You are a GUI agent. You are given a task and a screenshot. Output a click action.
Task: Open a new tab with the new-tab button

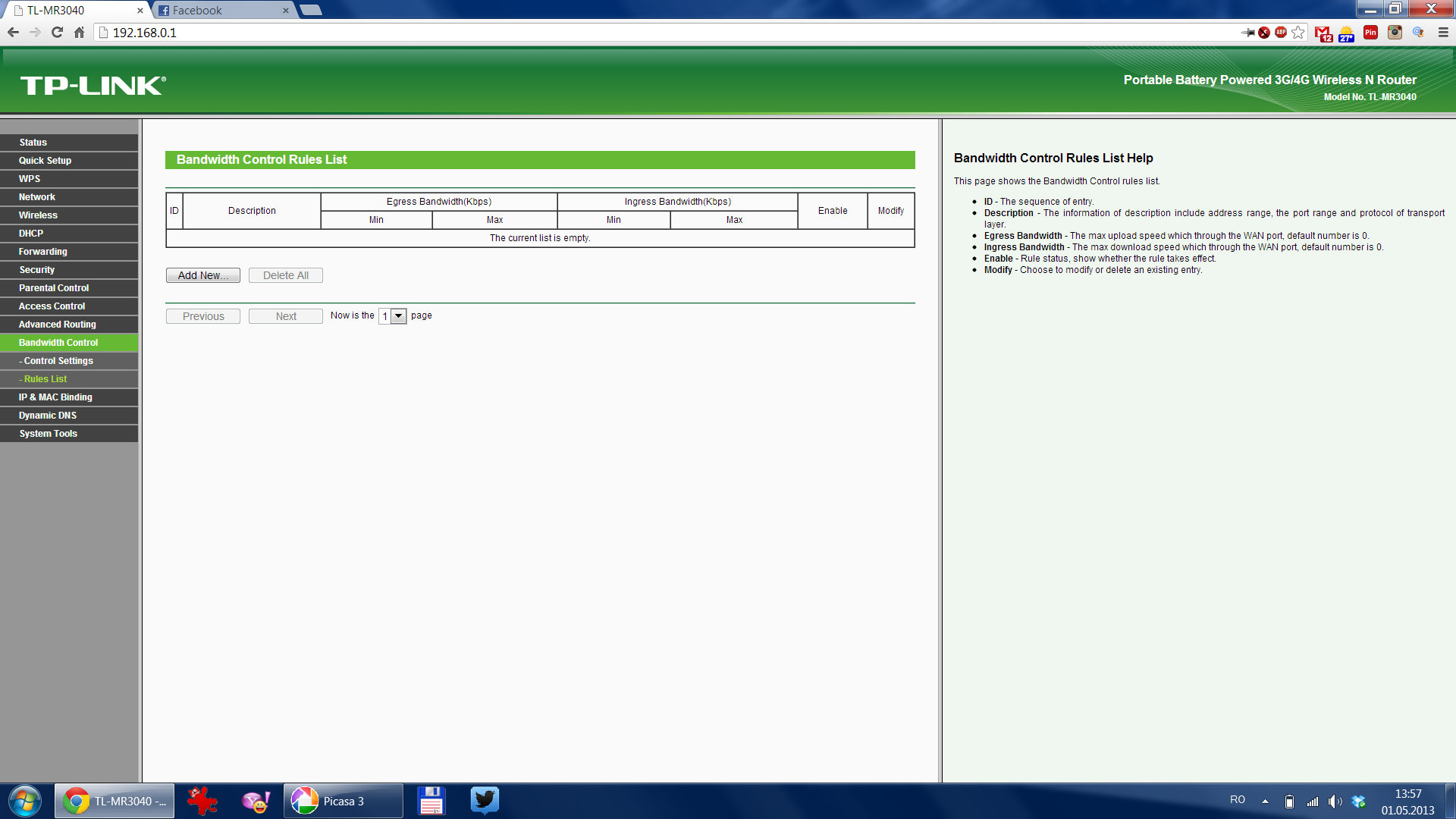click(311, 11)
